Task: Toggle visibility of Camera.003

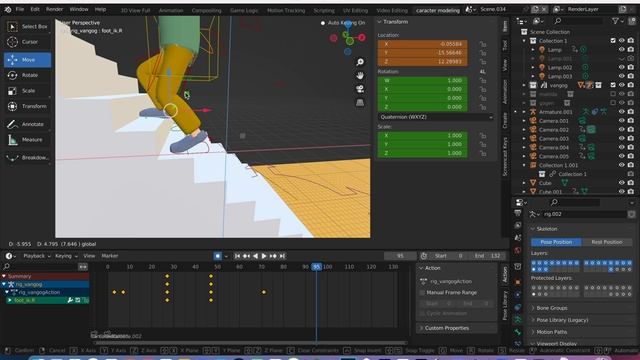Action: point(622,138)
